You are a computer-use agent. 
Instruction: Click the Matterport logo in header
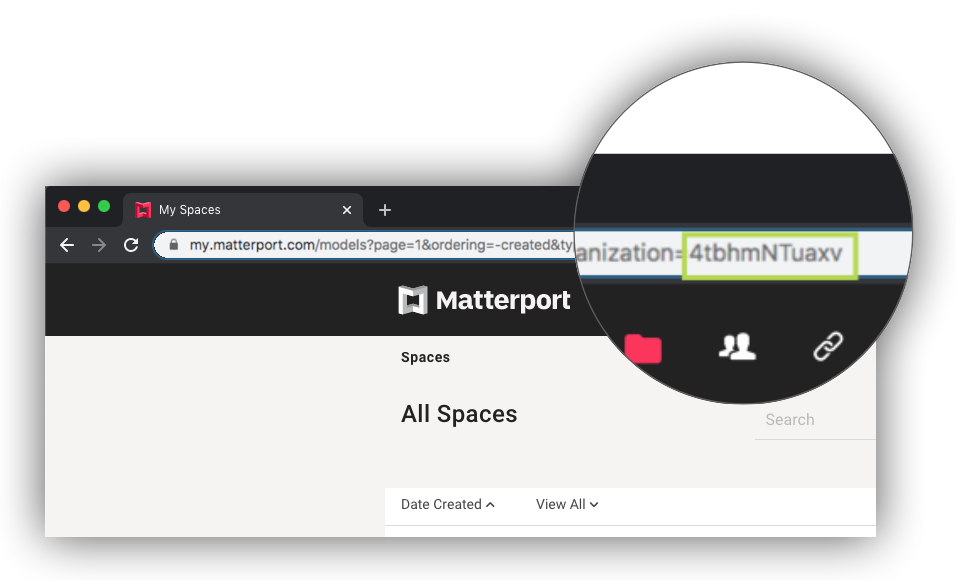click(x=485, y=300)
